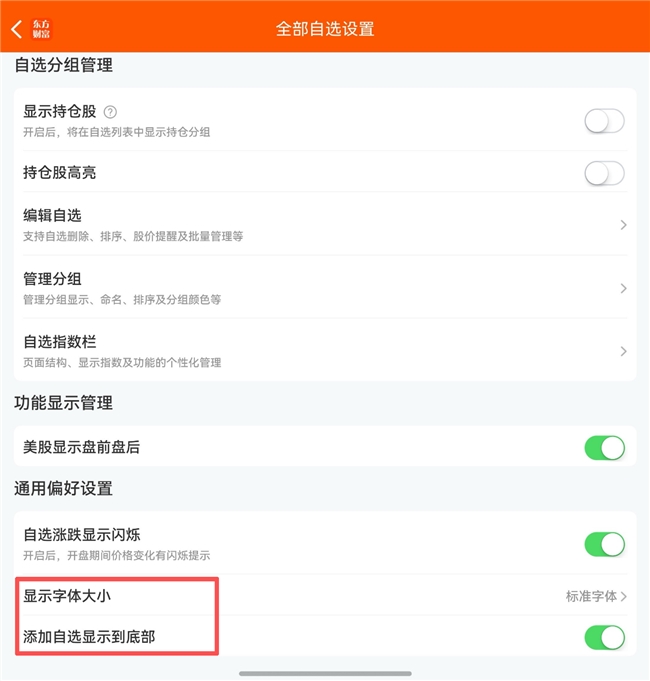Tap the 东方财富 logo icon
Screen dimensions: 650x681
point(41,30)
